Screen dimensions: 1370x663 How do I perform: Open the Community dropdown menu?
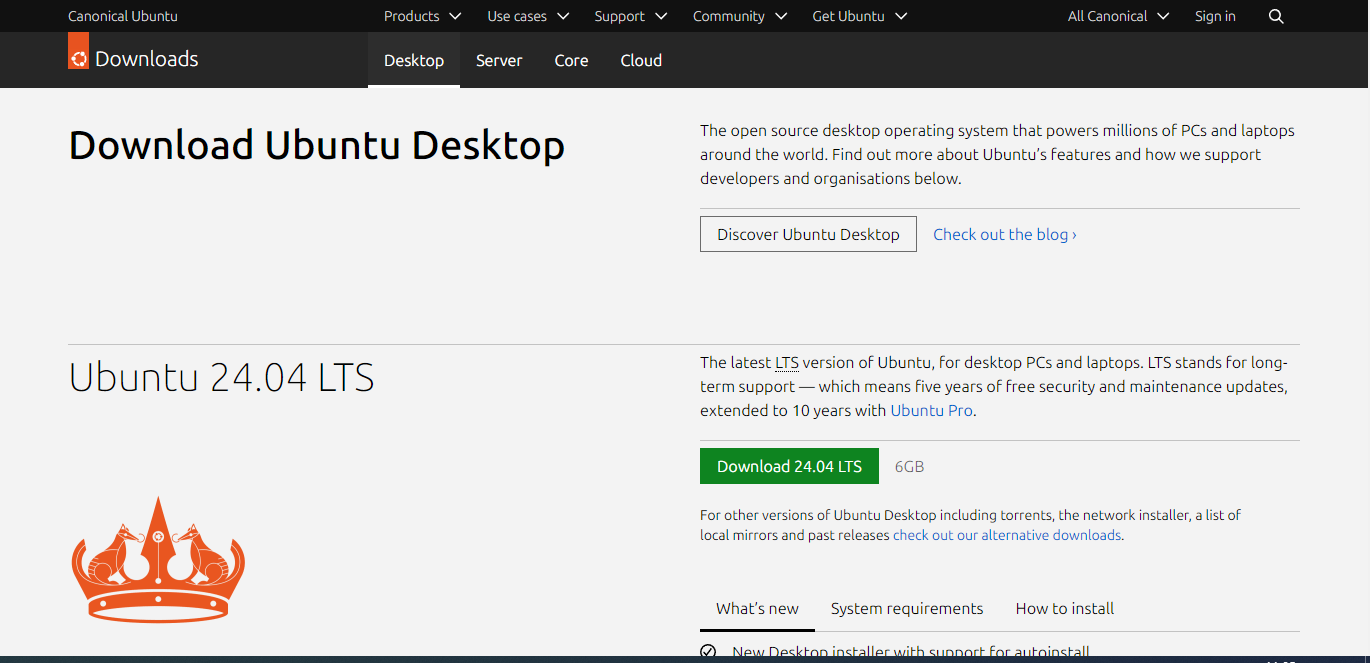pos(740,16)
